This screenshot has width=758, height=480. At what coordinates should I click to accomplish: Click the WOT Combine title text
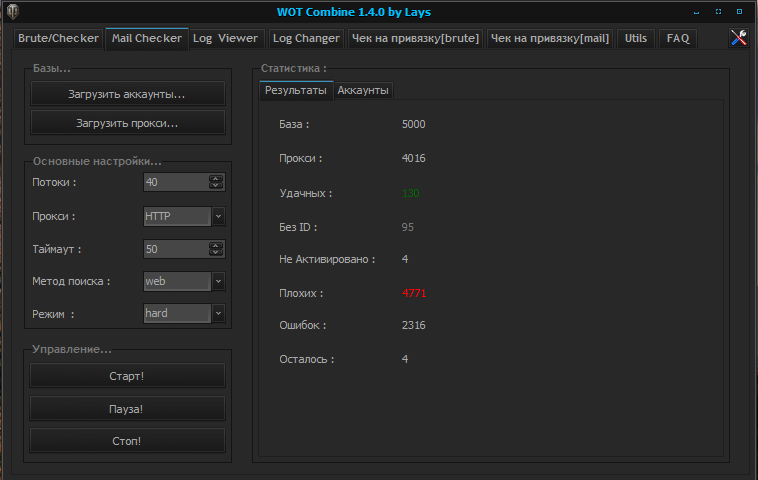click(354, 12)
